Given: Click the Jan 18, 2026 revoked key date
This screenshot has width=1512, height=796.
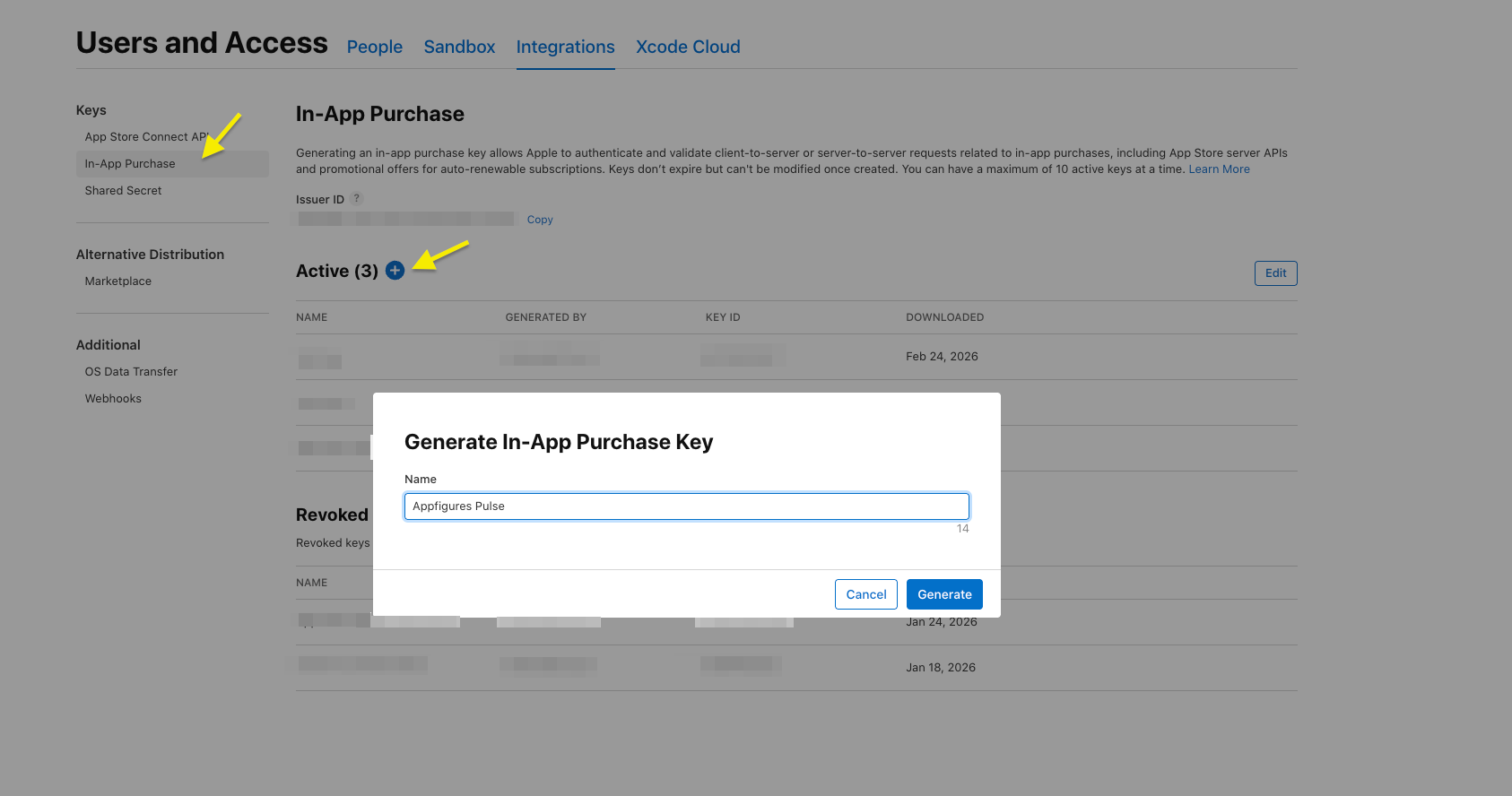Looking at the screenshot, I should (x=941, y=668).
